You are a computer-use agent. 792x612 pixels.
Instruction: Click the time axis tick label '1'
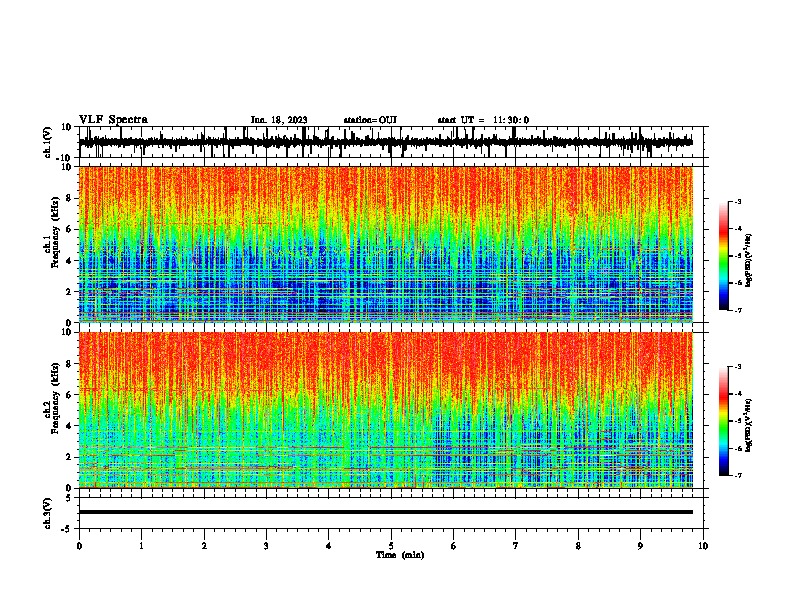[141, 546]
